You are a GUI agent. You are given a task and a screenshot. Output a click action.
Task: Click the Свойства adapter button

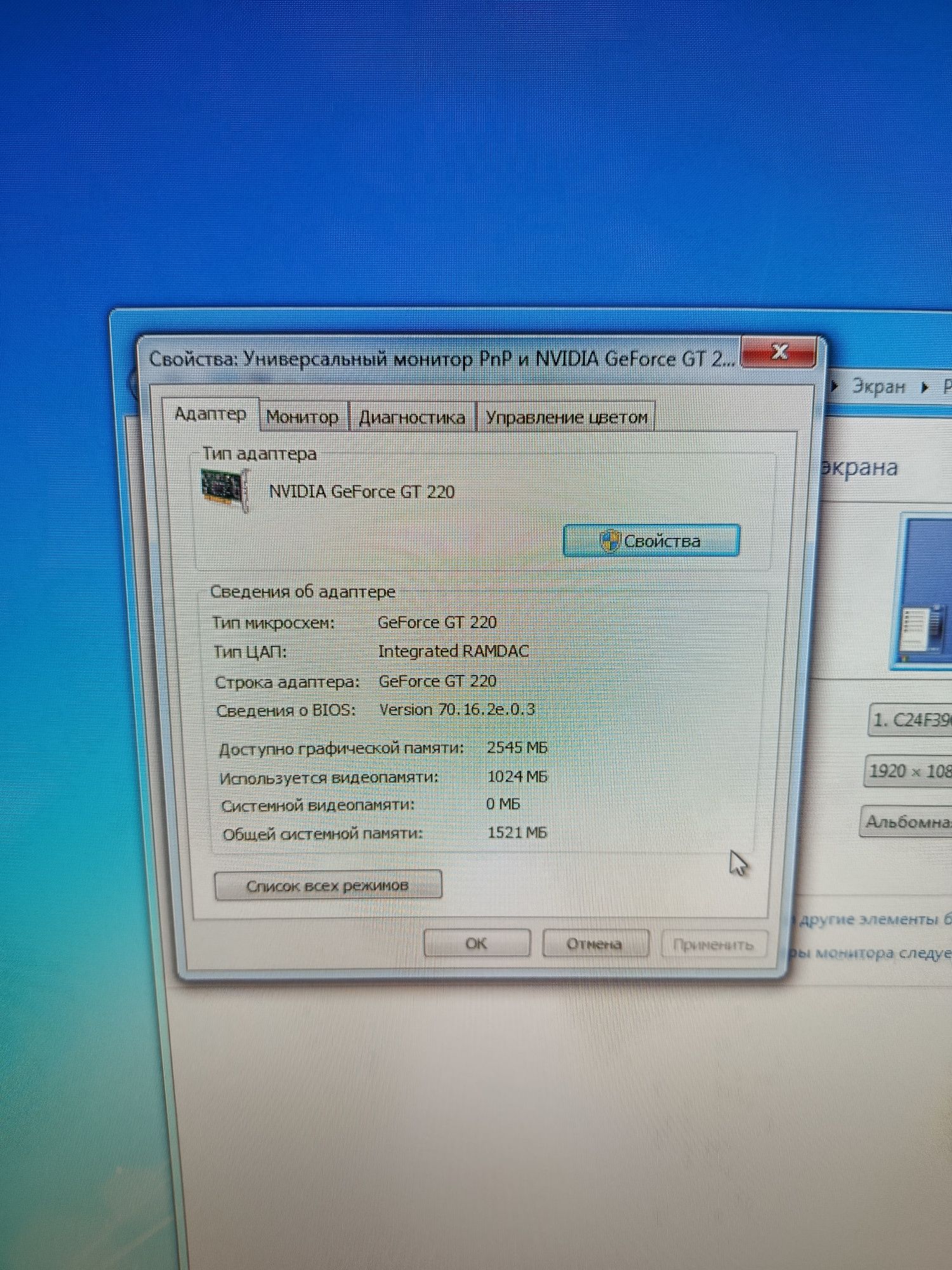[651, 541]
